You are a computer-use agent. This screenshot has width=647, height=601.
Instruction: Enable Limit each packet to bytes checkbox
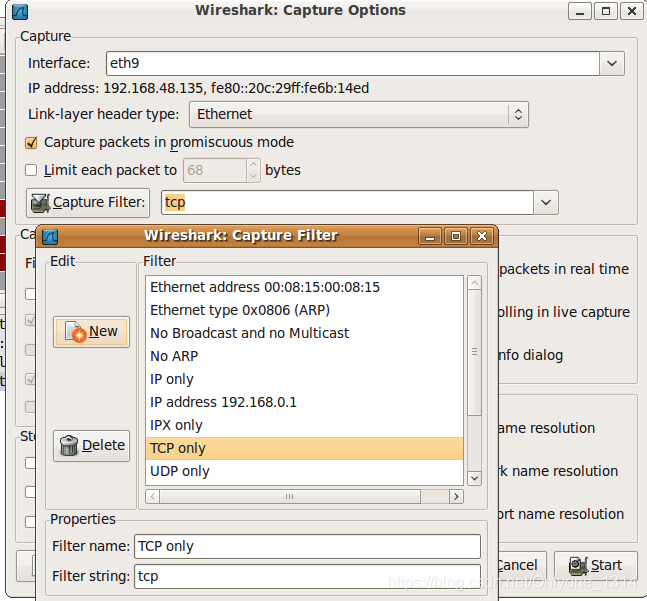coord(31,170)
